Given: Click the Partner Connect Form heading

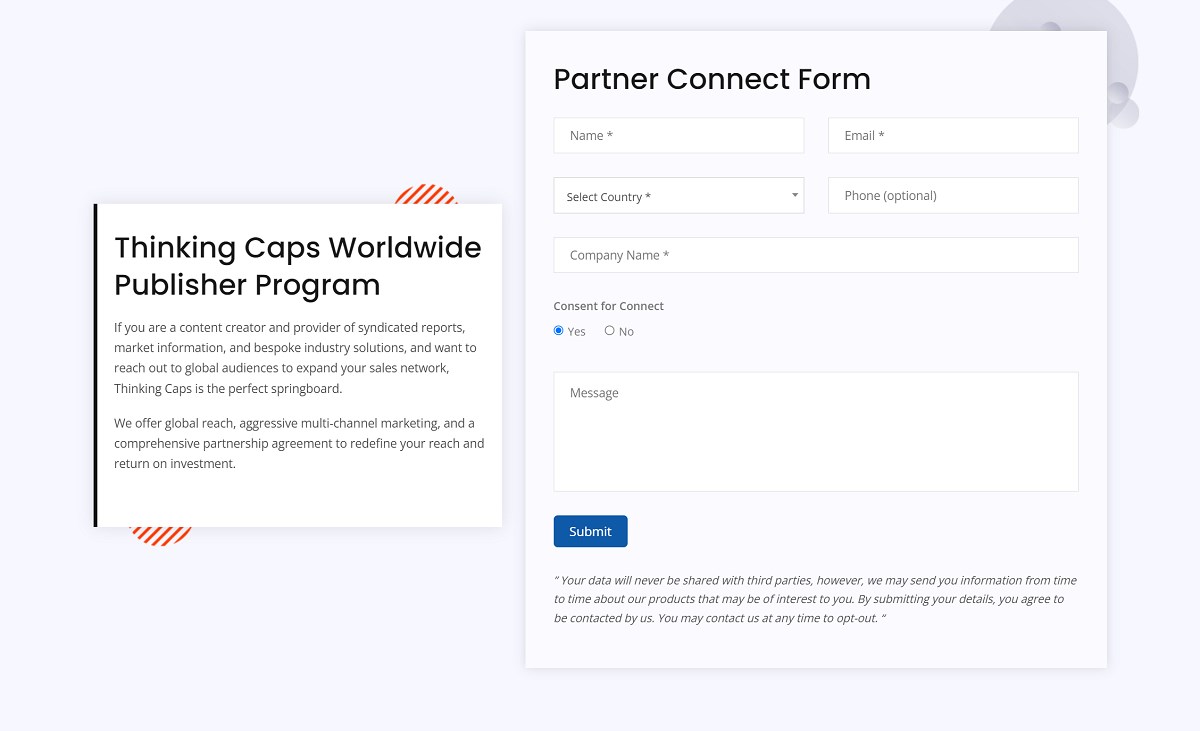Looking at the screenshot, I should pos(712,79).
